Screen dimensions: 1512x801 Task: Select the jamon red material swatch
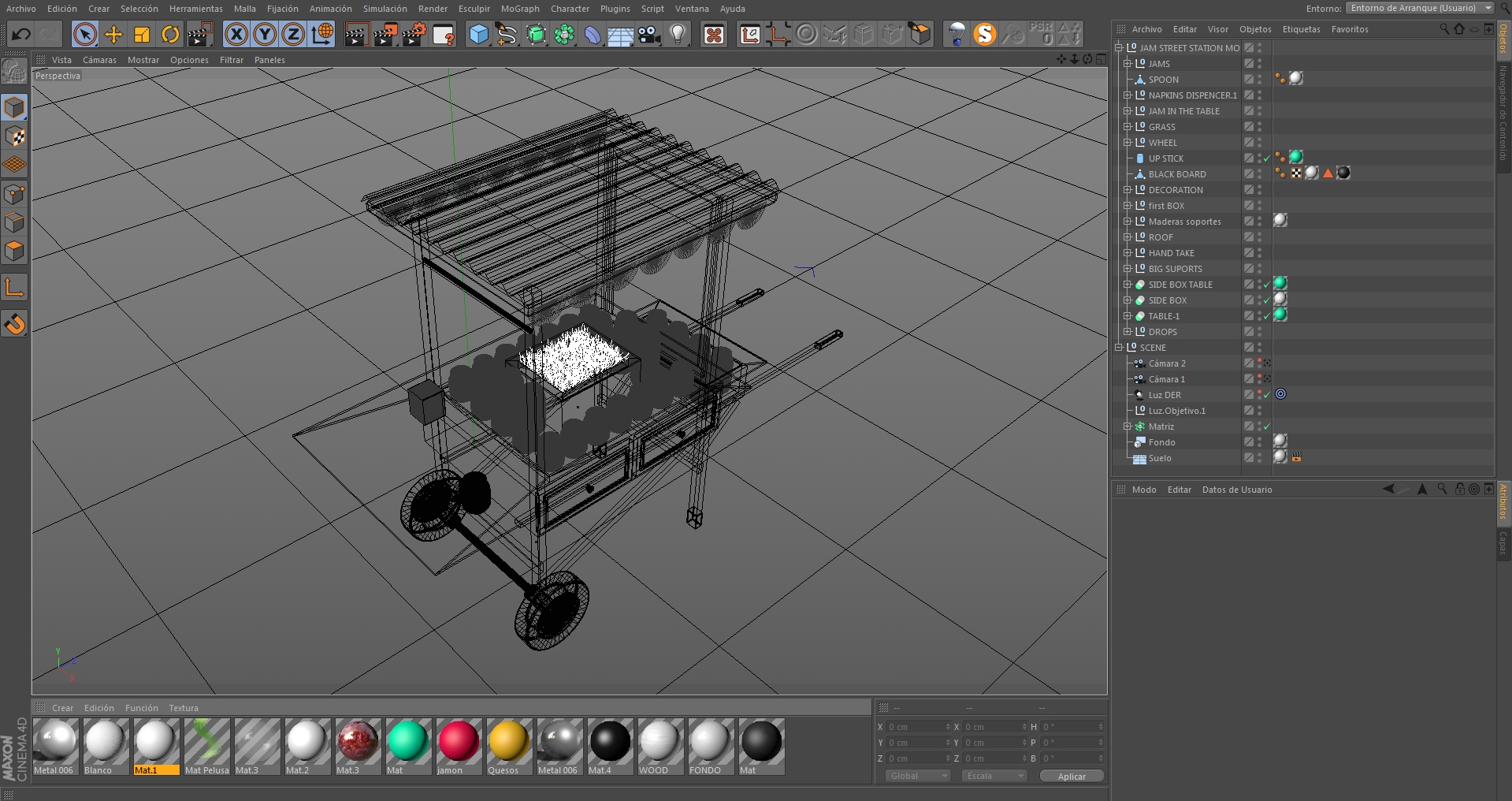[458, 742]
